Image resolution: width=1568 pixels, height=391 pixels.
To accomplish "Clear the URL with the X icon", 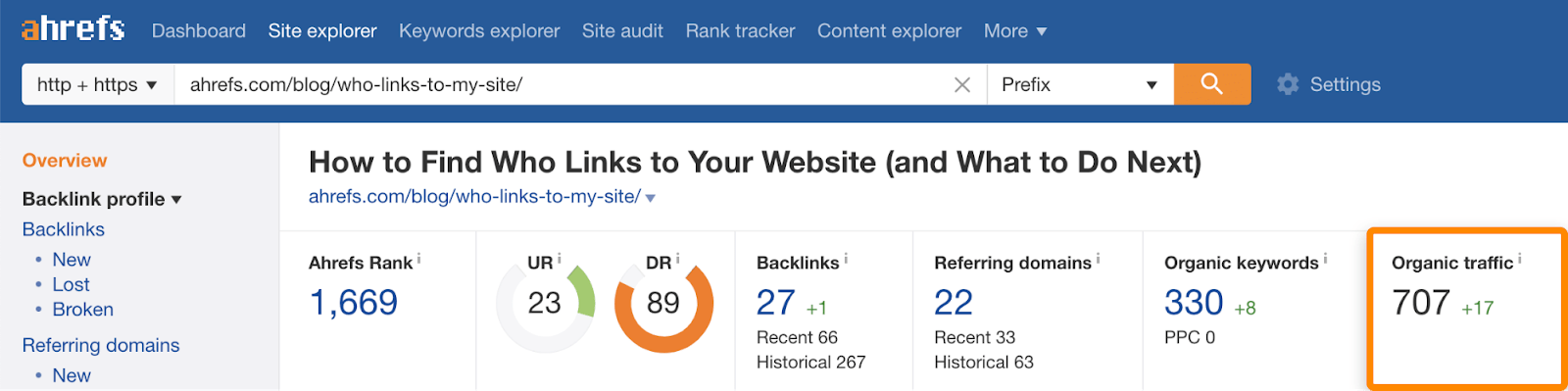I will pos(962,85).
